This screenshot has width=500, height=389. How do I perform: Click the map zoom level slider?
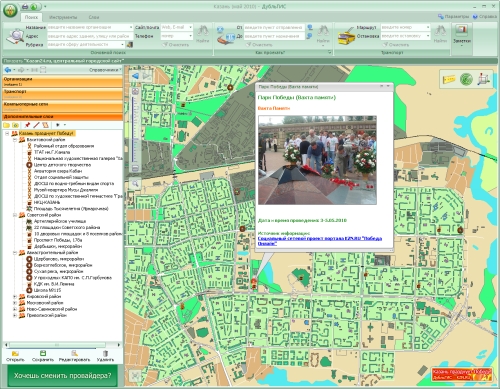[135, 129]
